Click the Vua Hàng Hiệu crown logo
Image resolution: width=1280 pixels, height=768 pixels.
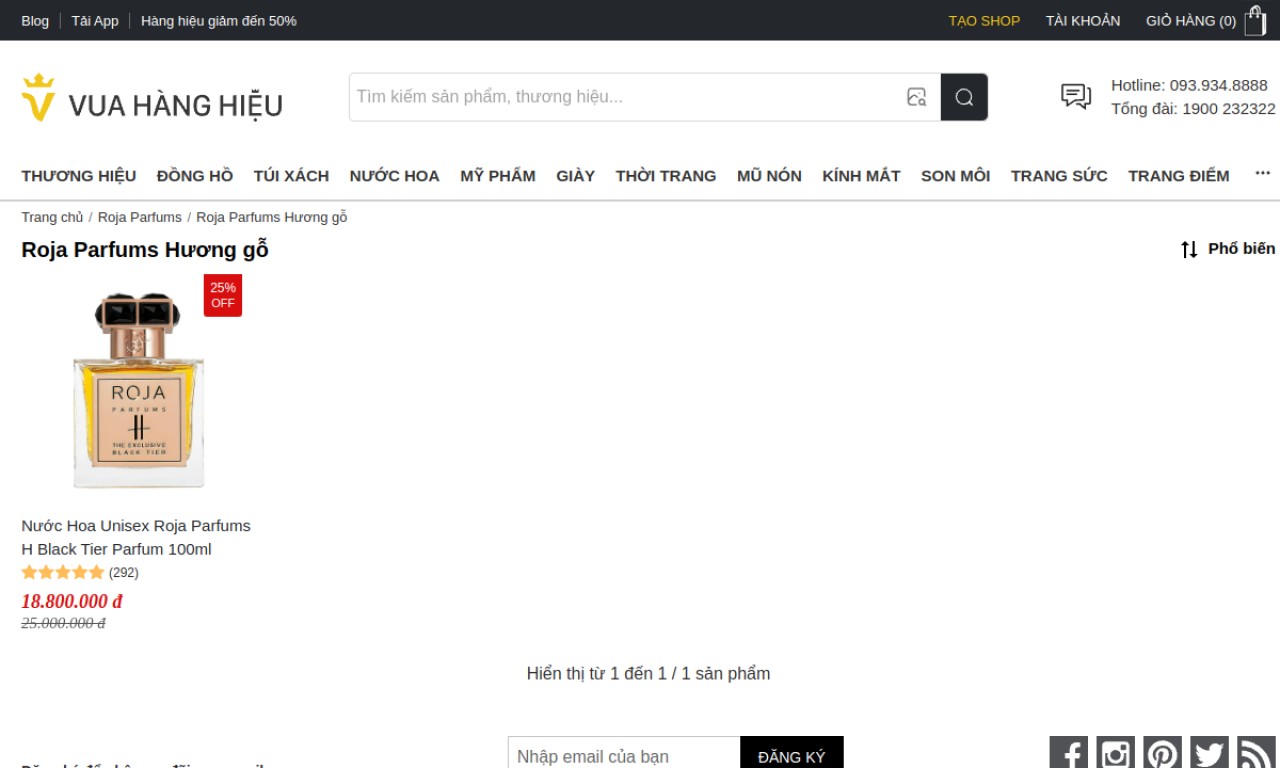38,97
